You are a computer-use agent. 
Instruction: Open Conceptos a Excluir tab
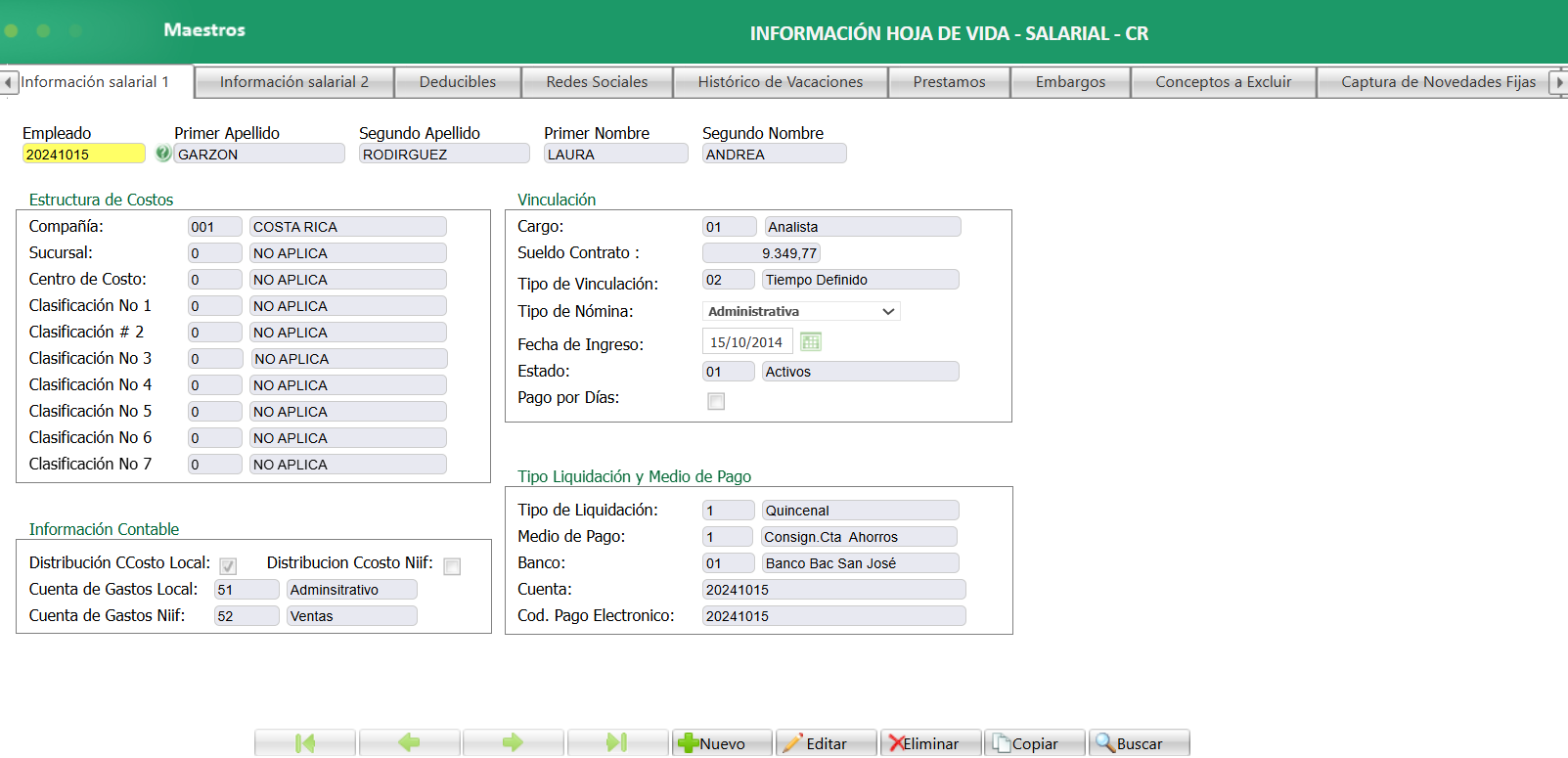click(1223, 82)
